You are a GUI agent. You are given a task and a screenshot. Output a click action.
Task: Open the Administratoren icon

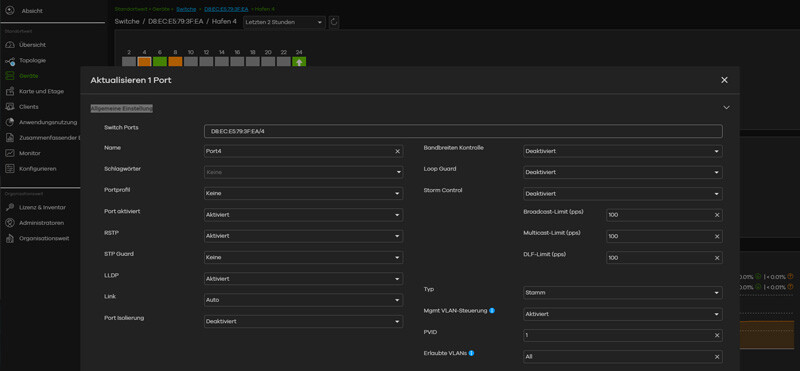pos(9,223)
